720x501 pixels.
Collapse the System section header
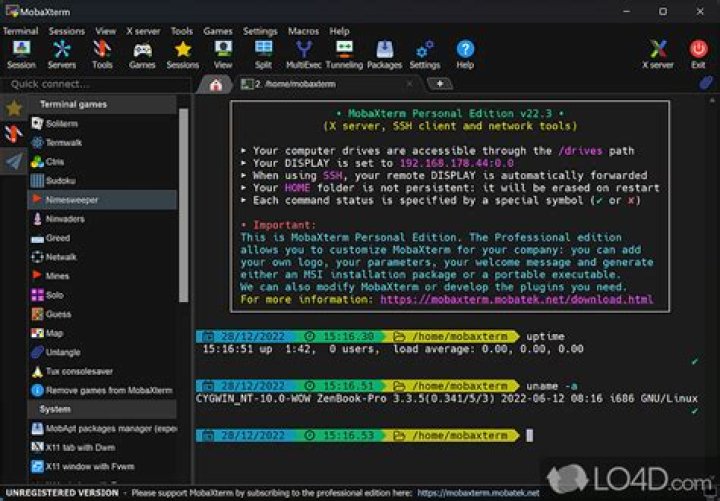(102, 409)
